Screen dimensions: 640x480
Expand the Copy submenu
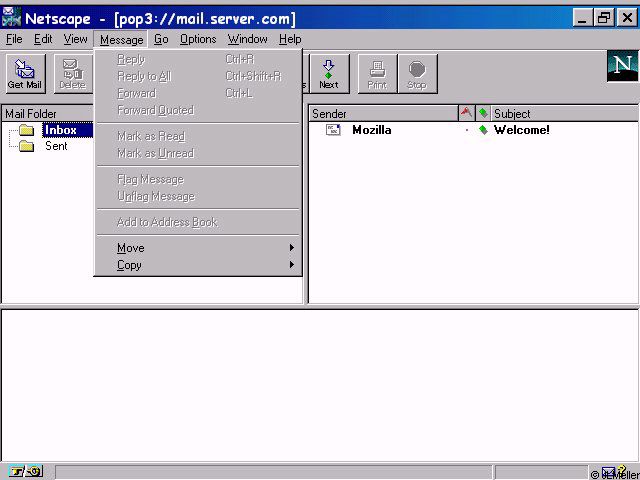(198, 265)
